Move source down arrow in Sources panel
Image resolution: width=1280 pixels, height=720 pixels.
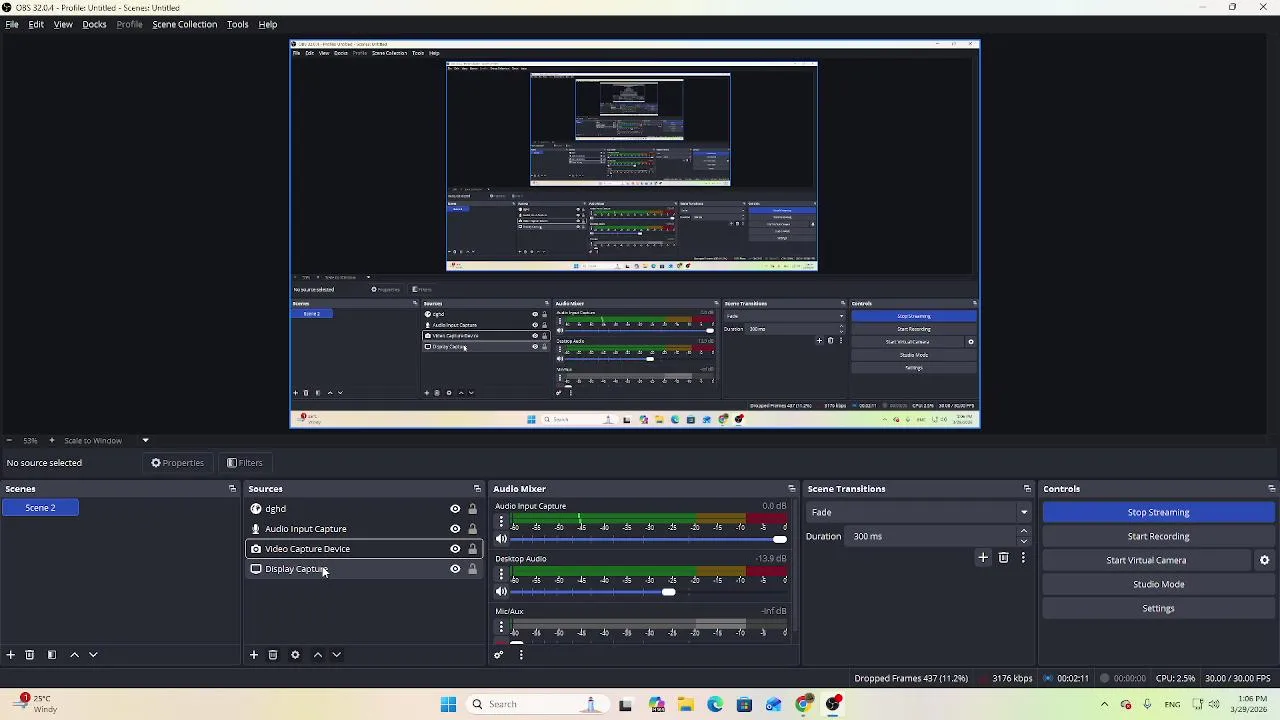337,655
